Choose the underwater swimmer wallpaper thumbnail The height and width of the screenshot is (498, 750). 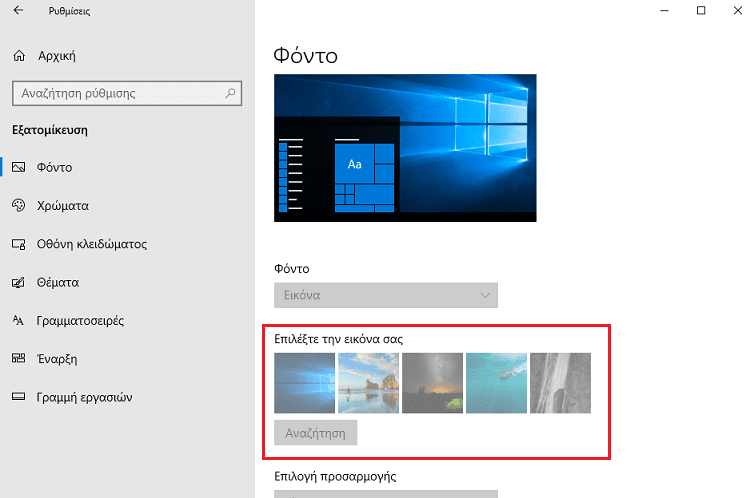496,383
